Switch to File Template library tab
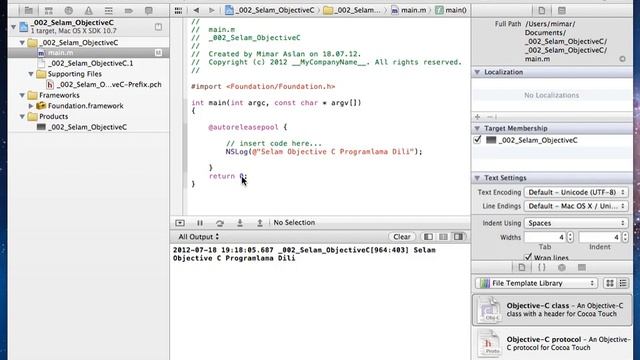This screenshot has width=640, height=360. coord(522,268)
